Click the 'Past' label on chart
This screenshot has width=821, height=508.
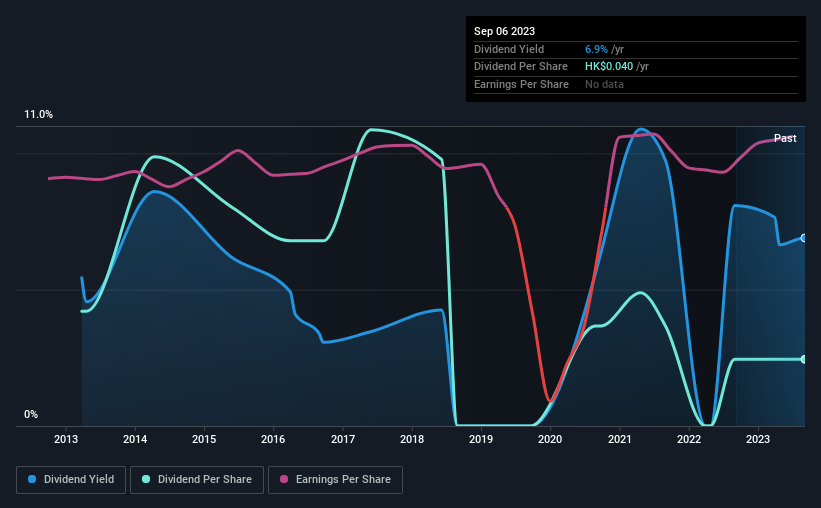[x=785, y=138]
